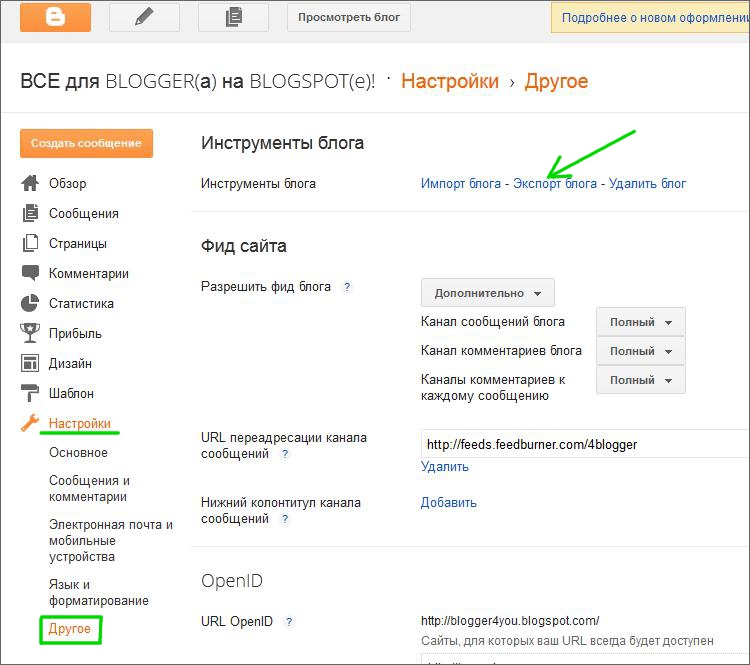Open Канал сообщений блога Полный dropdown
This screenshot has width=750, height=665.
pos(640,322)
